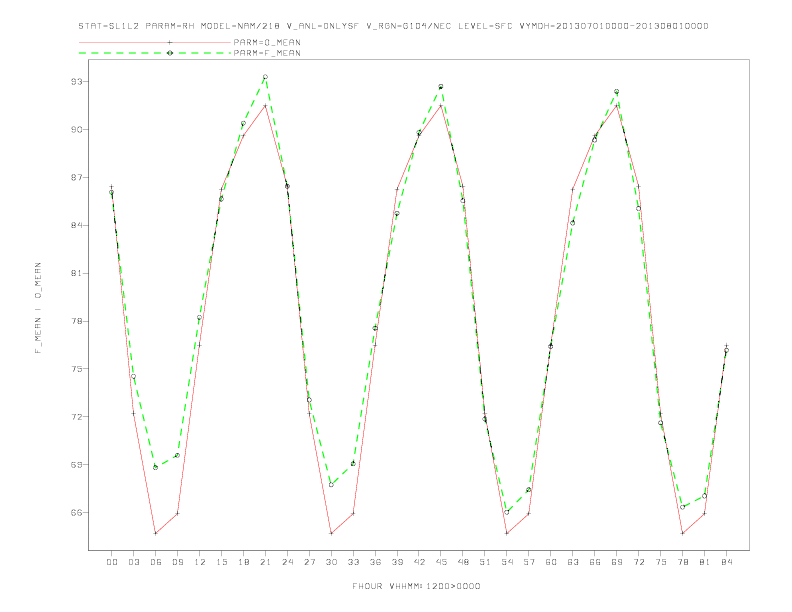This screenshot has height=612, width=792.
Task: Click the 78 y-axis tick label
Action: (76, 321)
